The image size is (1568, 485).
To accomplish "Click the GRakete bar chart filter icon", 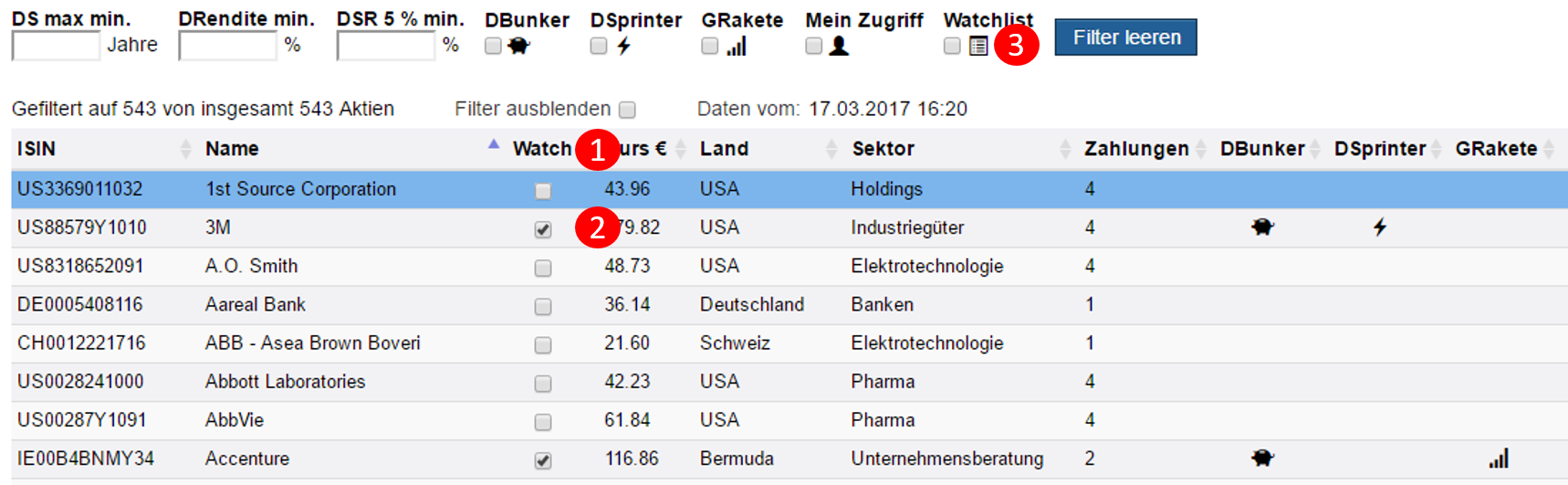I will (737, 46).
